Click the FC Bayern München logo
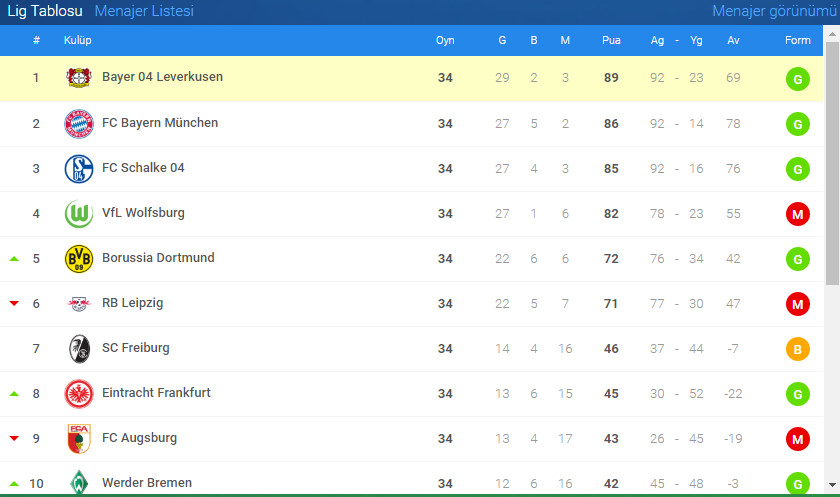 tap(78, 124)
